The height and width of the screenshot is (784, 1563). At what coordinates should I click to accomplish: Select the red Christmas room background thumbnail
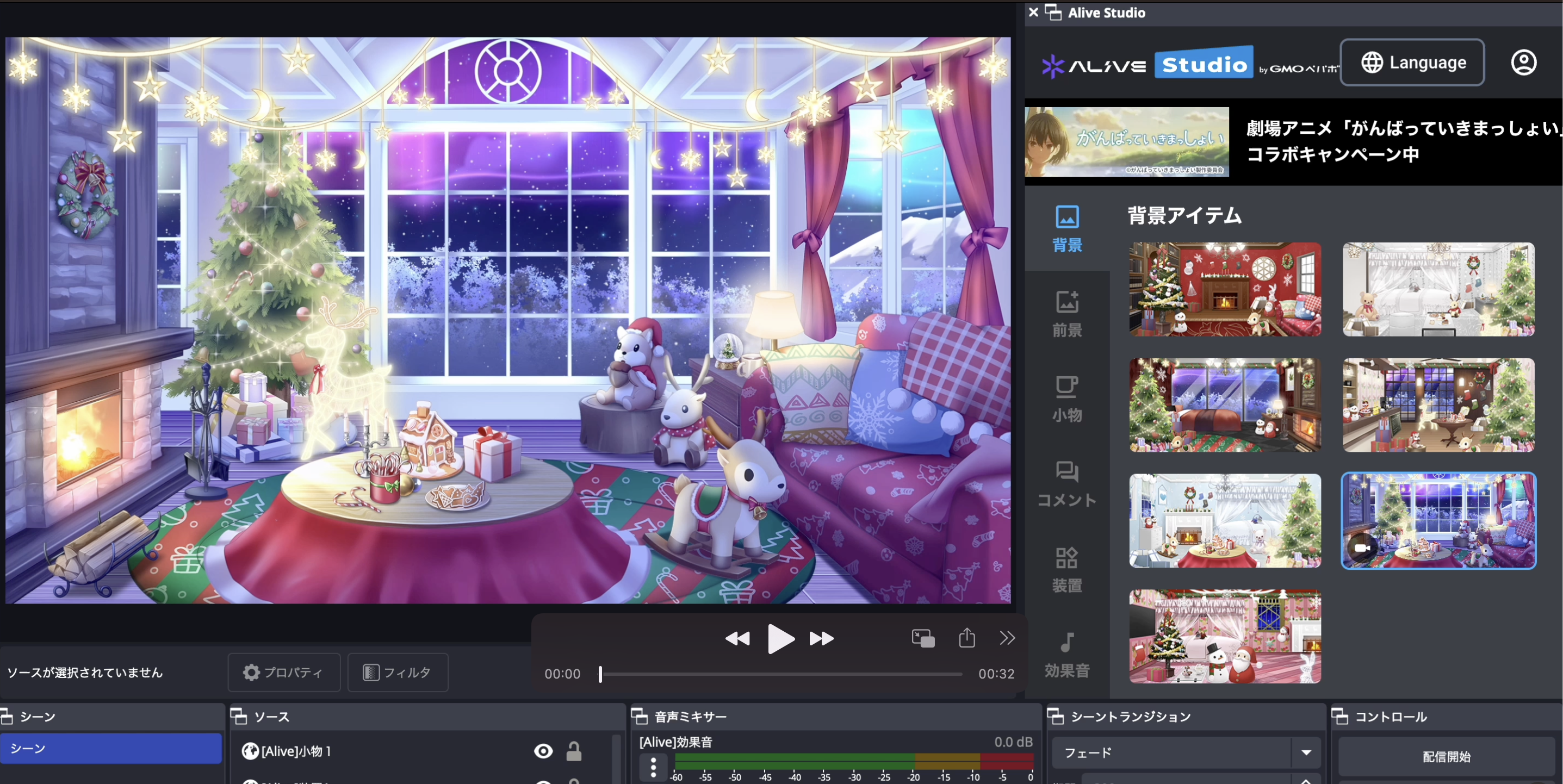pyautogui.click(x=1224, y=289)
